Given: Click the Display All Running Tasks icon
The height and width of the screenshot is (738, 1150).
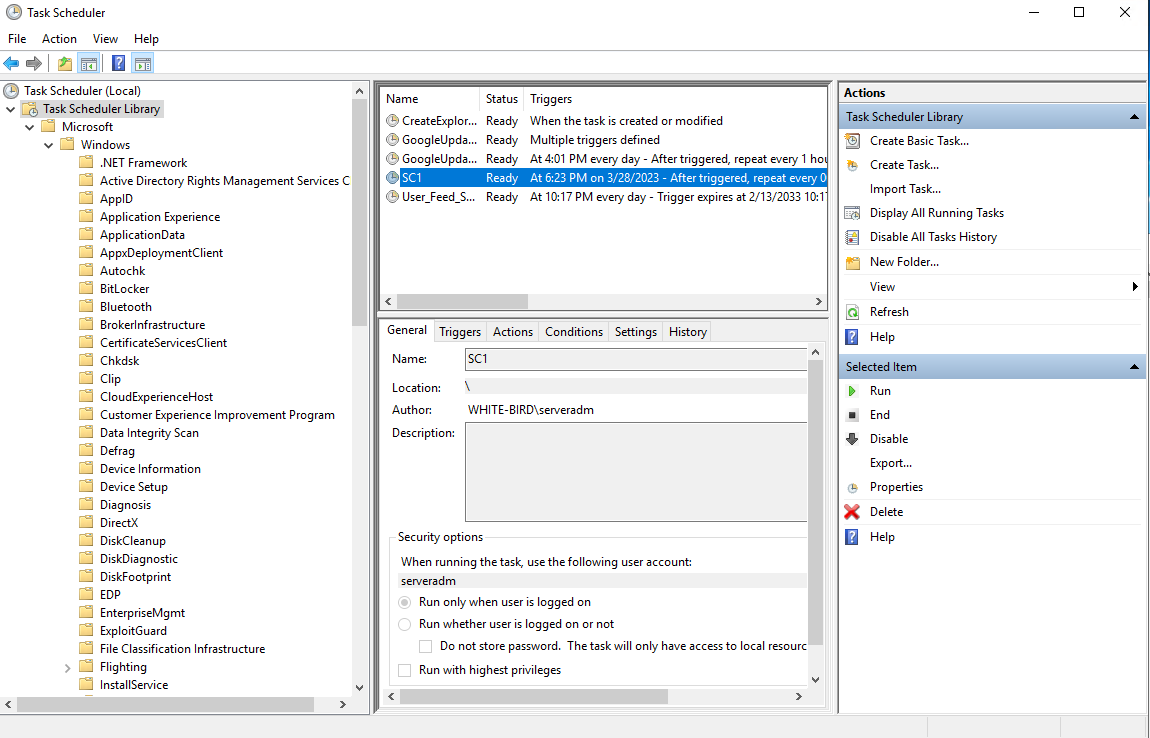Looking at the screenshot, I should (x=852, y=213).
